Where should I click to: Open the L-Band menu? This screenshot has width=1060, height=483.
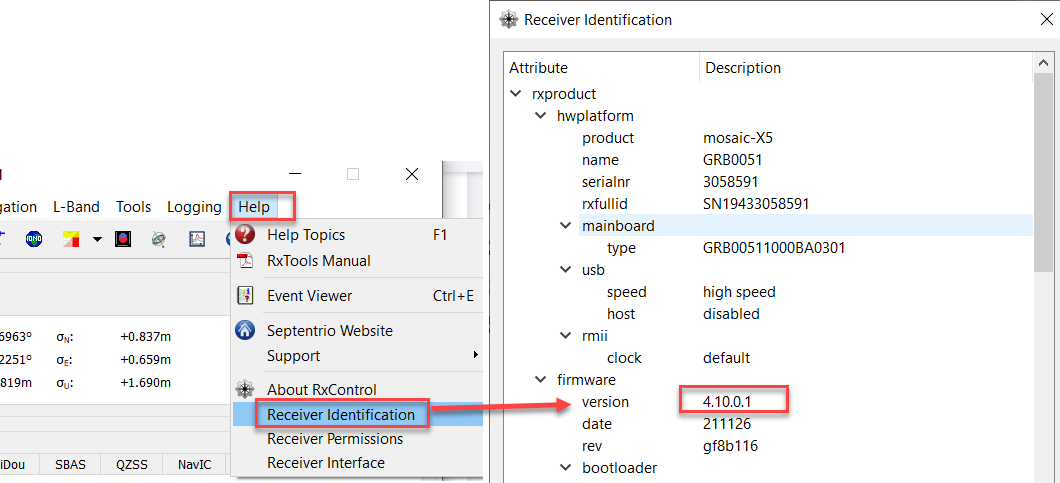[76, 207]
